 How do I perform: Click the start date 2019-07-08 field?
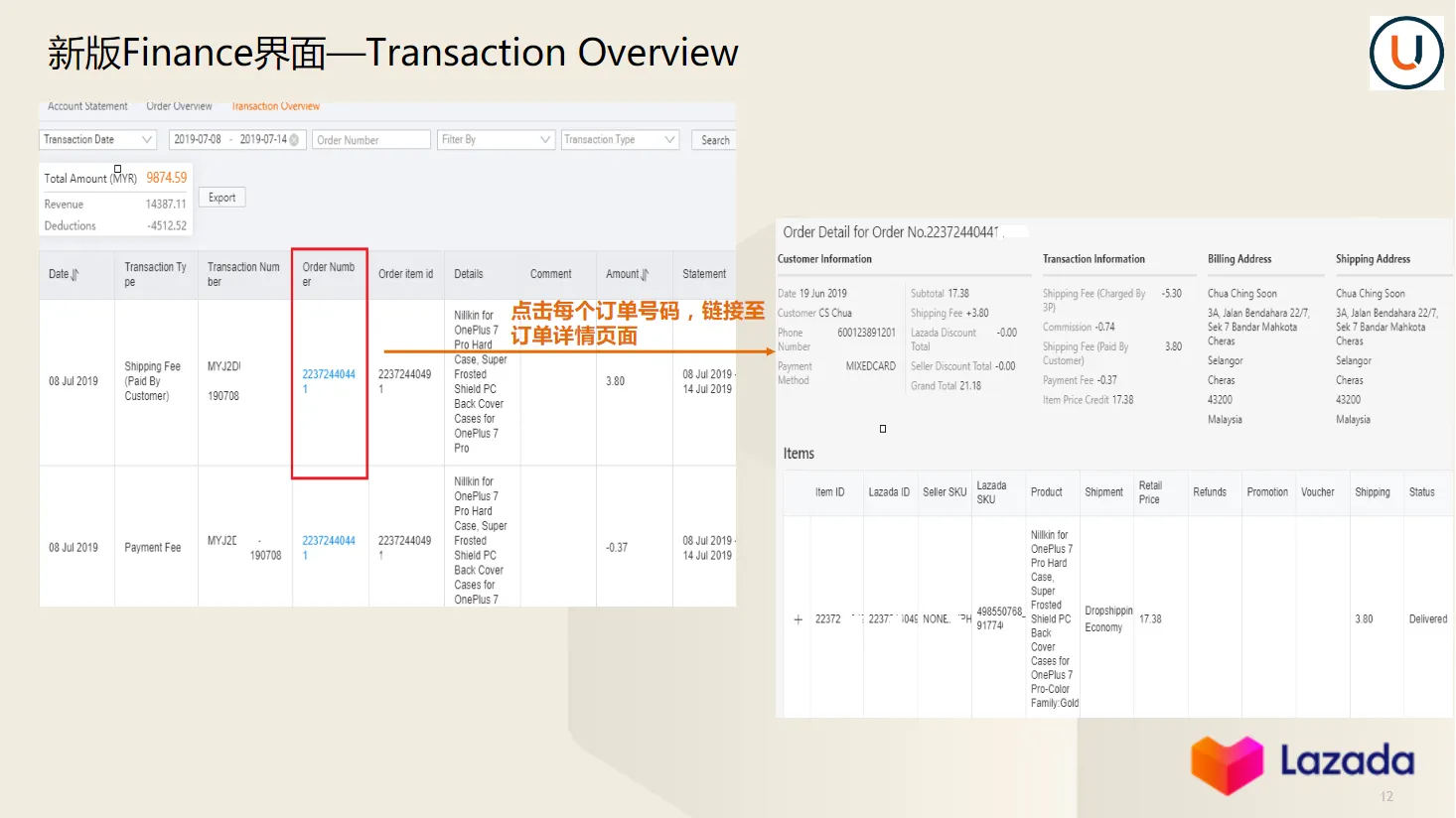(198, 140)
